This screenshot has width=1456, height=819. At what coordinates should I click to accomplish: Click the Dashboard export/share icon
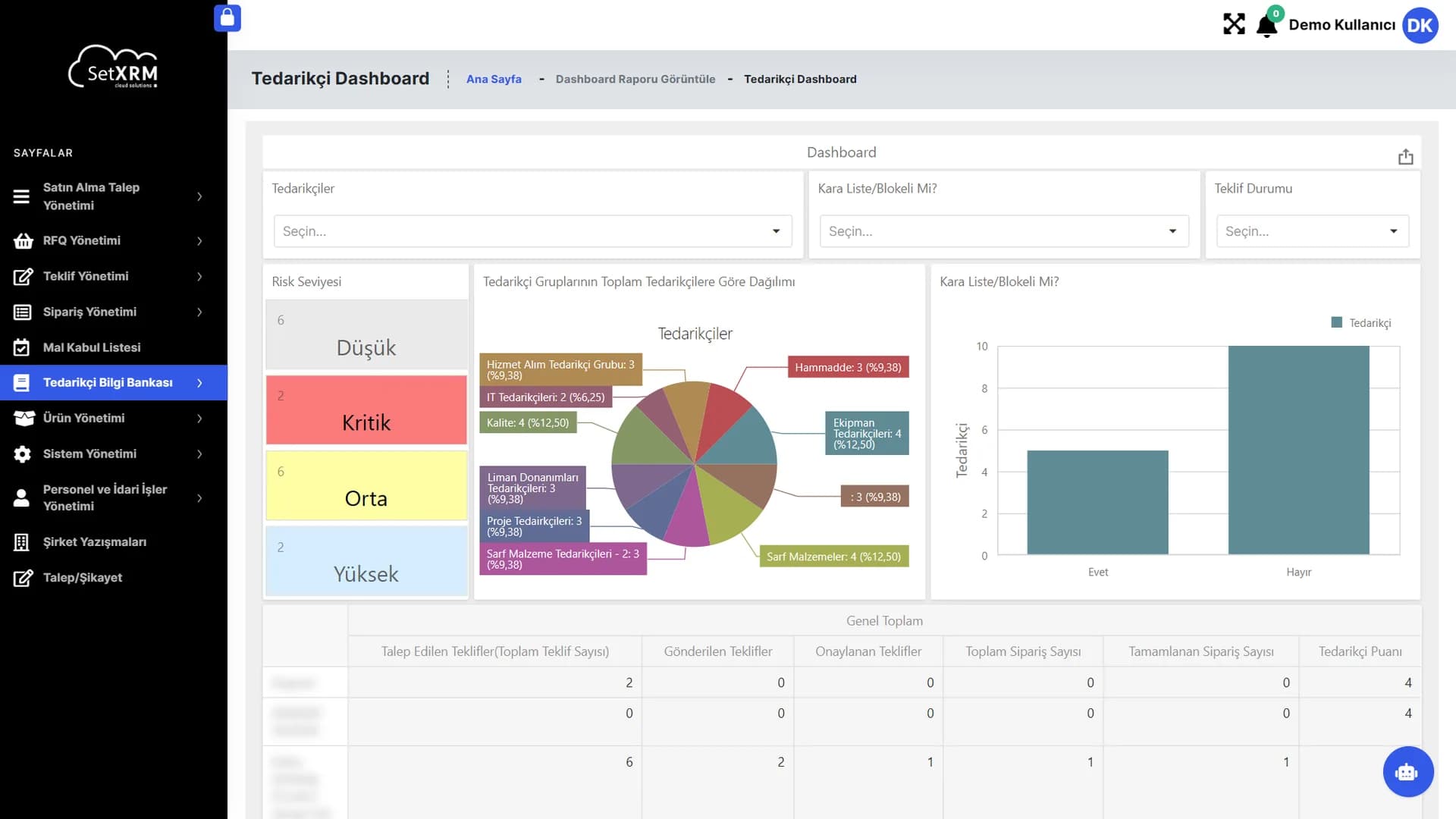tap(1405, 156)
